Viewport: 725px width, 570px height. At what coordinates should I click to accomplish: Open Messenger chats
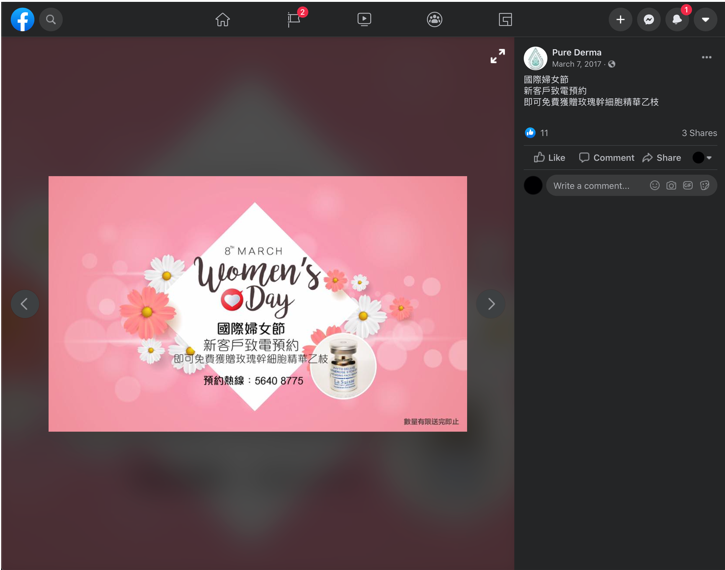click(649, 19)
